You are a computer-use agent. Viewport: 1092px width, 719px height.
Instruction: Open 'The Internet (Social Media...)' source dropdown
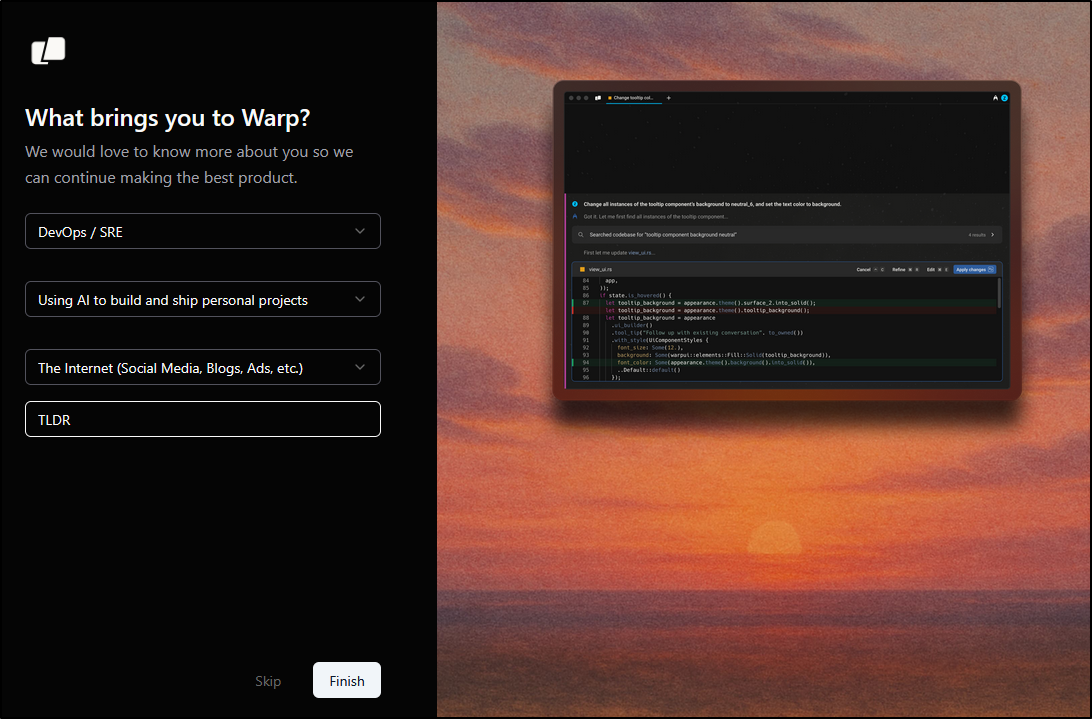click(x=202, y=367)
